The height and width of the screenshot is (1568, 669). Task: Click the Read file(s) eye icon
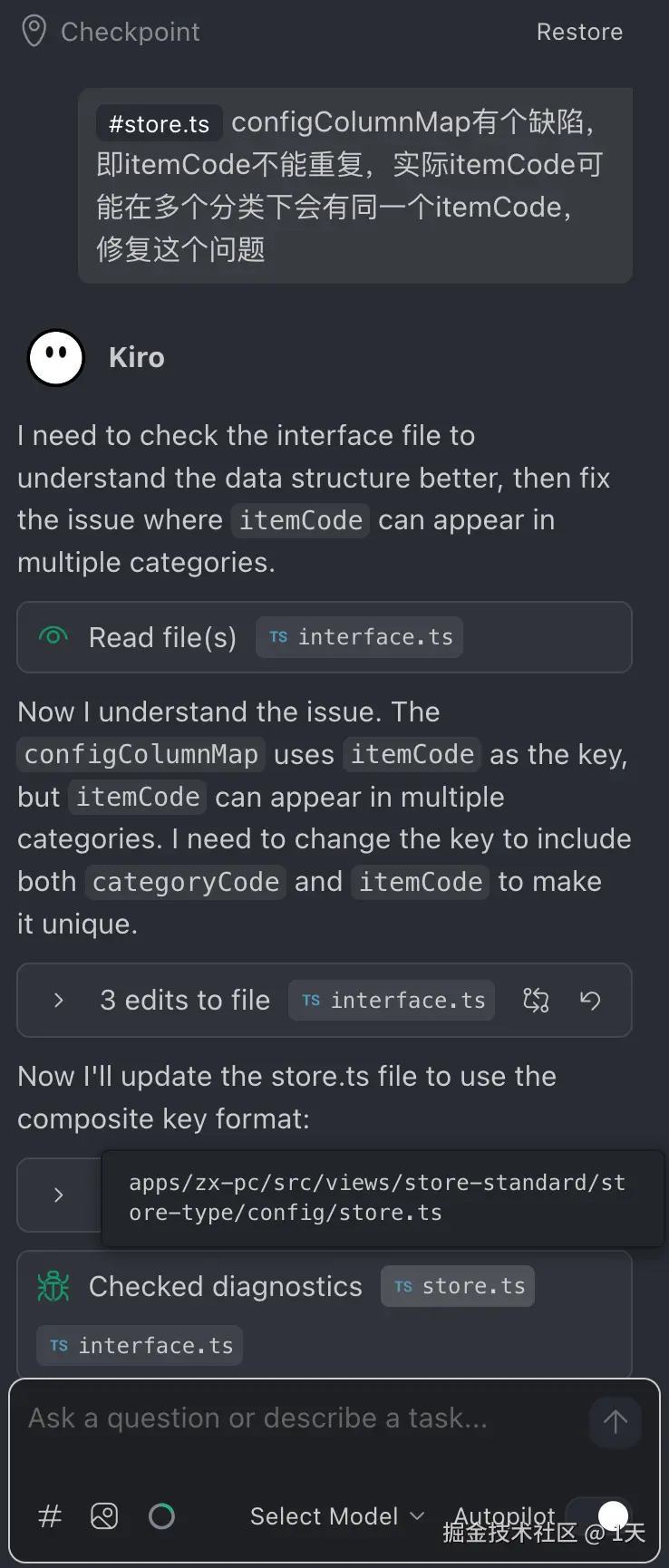pyautogui.click(x=53, y=636)
